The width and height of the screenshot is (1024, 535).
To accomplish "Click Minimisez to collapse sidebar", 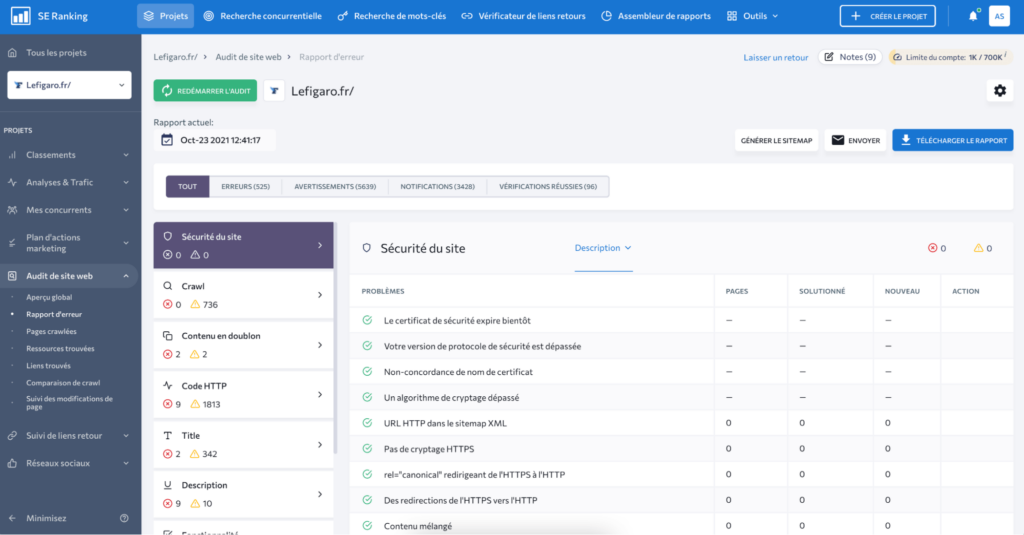I will pyautogui.click(x=46, y=518).
